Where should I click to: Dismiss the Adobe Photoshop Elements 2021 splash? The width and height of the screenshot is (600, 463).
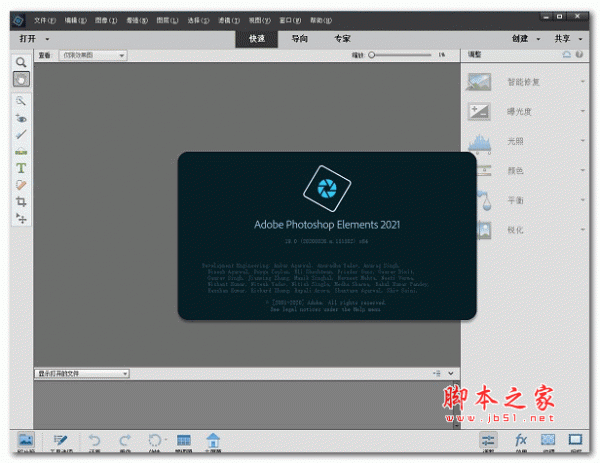[x=327, y=236]
